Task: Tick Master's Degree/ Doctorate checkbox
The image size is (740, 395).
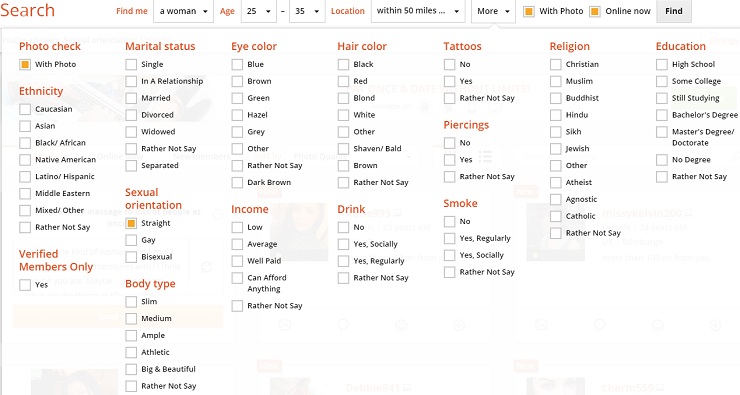Action: point(662,132)
